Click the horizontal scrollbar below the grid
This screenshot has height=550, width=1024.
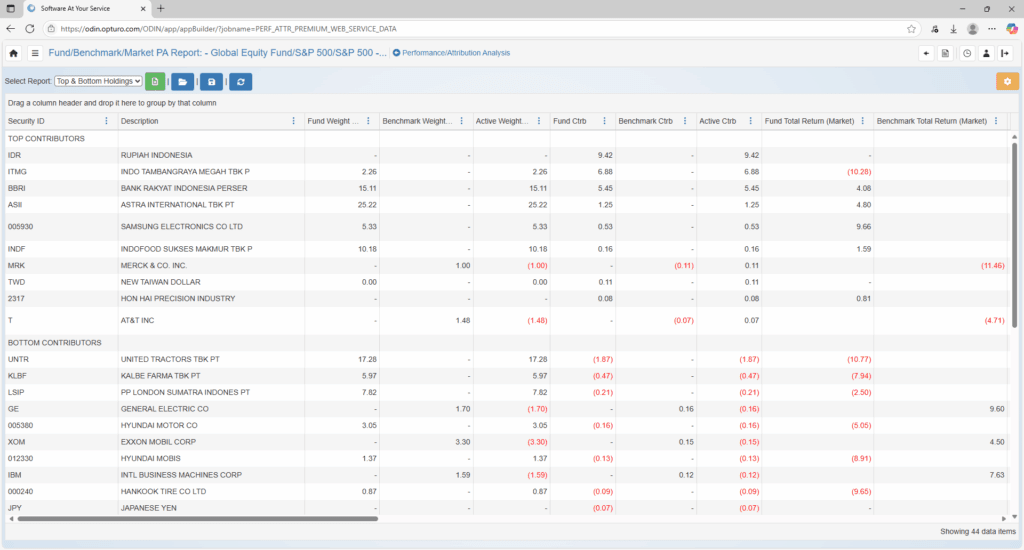[400, 519]
